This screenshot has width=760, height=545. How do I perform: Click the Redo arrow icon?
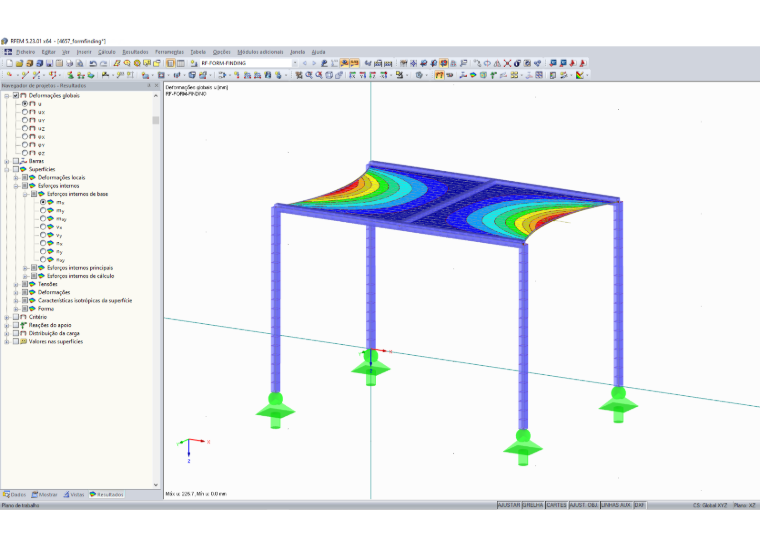point(103,63)
